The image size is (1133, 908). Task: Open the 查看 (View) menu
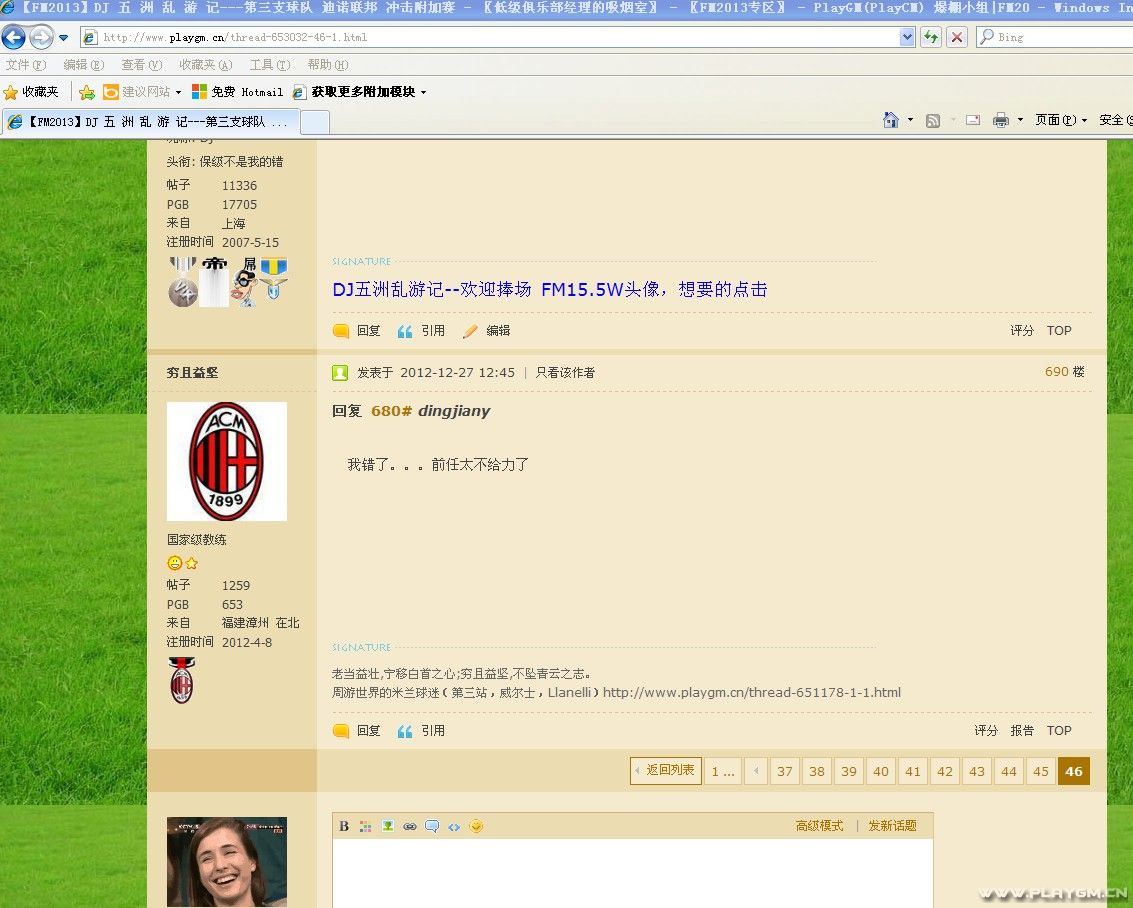pos(141,65)
